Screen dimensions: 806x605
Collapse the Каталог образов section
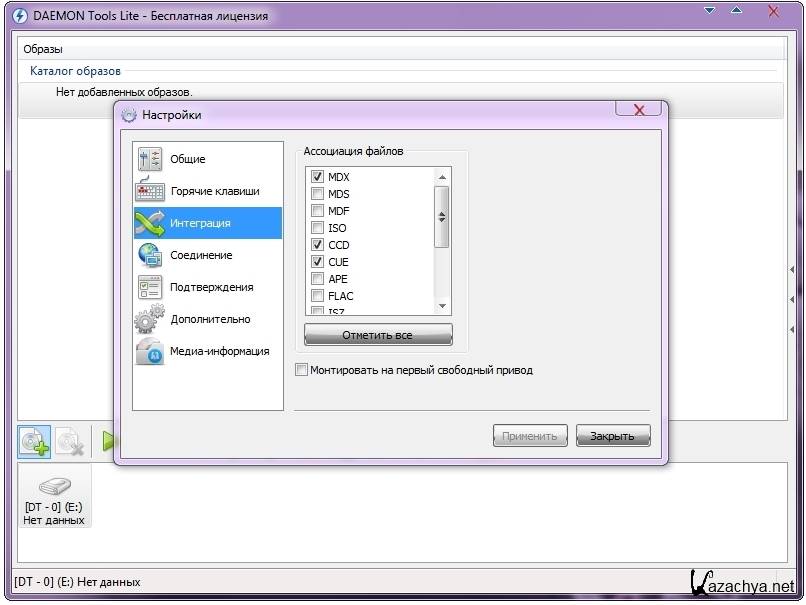[75, 71]
